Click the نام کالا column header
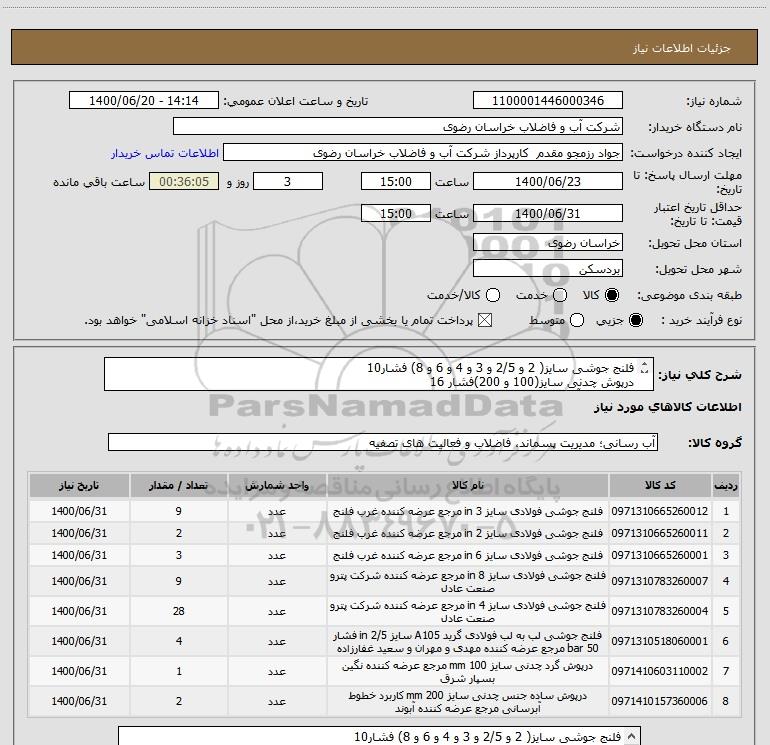This screenshot has width=770, height=745. 468,485
